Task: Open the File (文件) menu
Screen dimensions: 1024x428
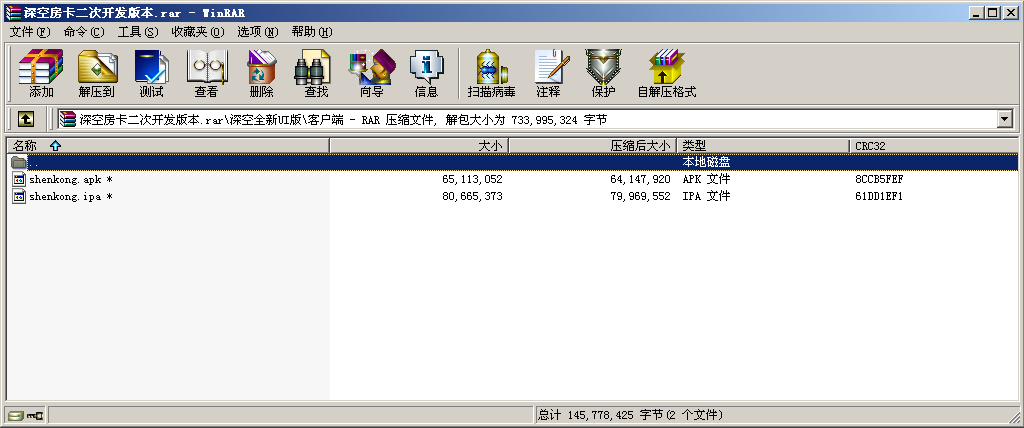Action: pos(30,32)
